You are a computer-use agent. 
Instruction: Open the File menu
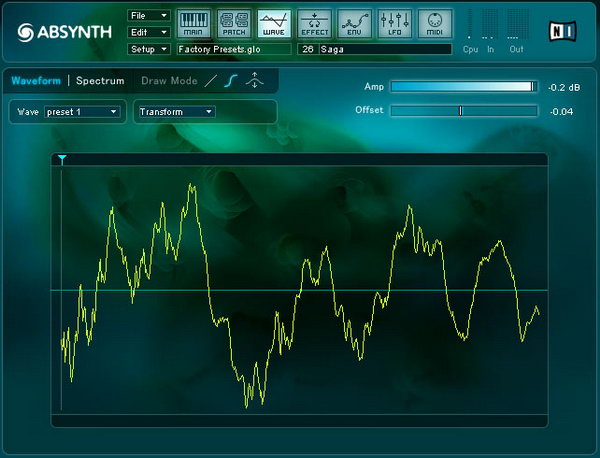(148, 16)
